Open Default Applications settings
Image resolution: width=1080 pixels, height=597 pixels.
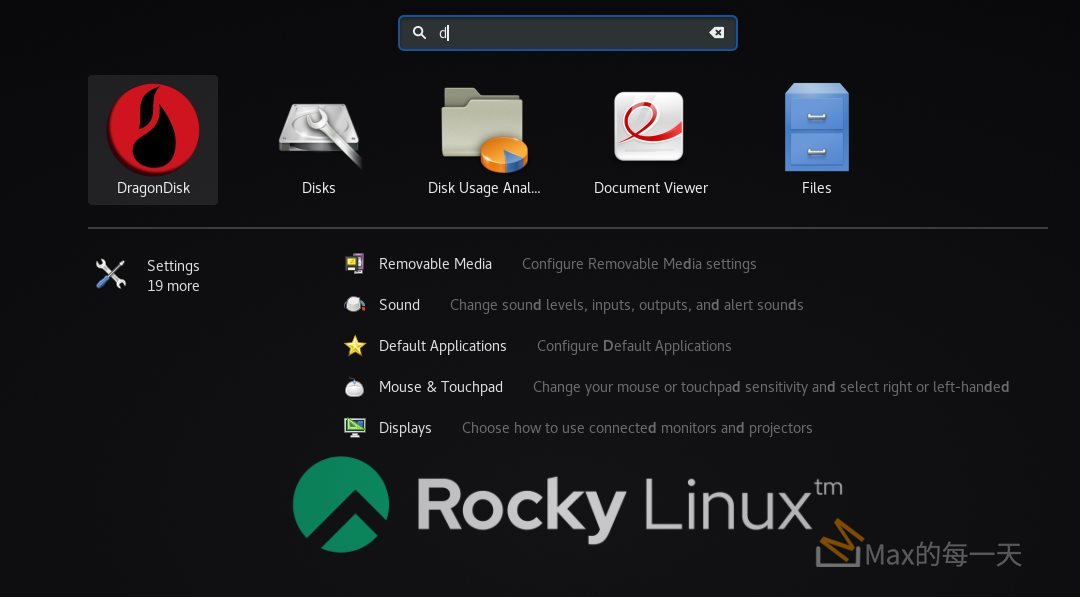442,345
